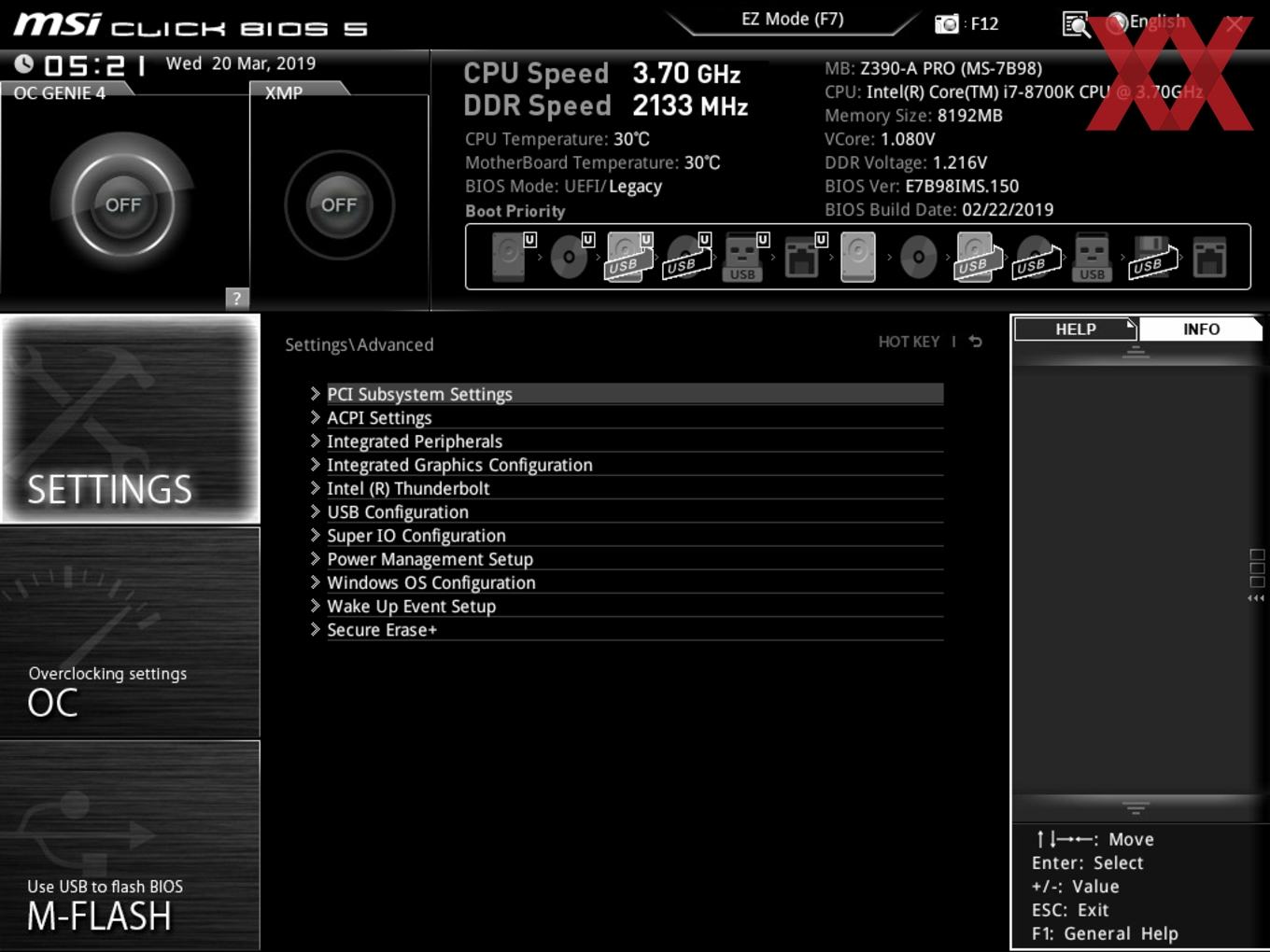Image resolution: width=1270 pixels, height=952 pixels.
Task: Click the HOT KEY button
Action: [x=909, y=342]
